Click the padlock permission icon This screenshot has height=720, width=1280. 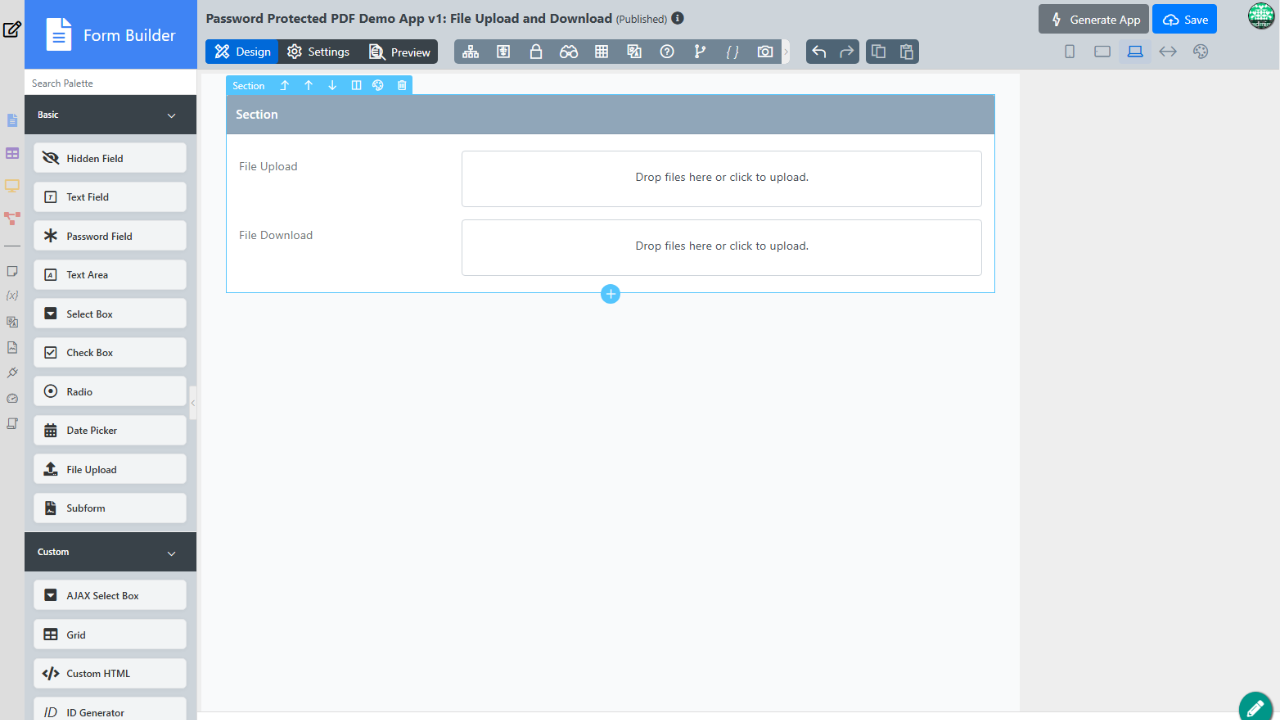pyautogui.click(x=536, y=52)
